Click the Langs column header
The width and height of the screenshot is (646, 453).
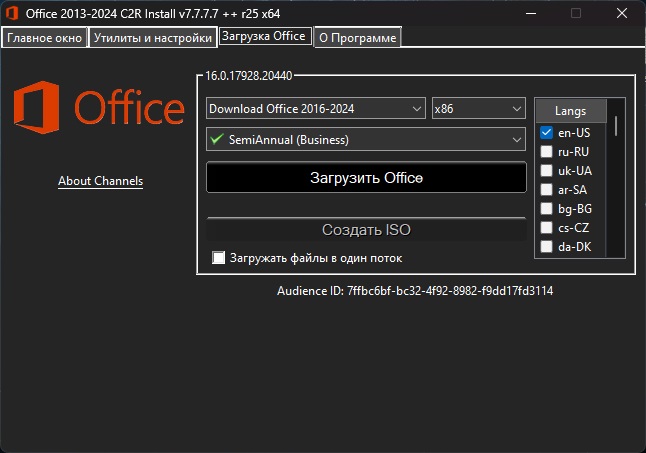571,111
